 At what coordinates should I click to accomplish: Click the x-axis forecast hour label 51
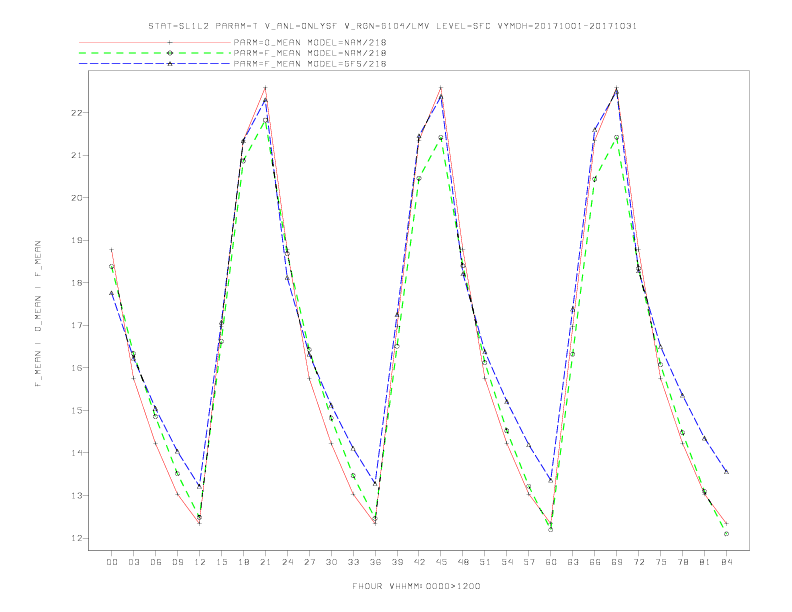click(485, 562)
